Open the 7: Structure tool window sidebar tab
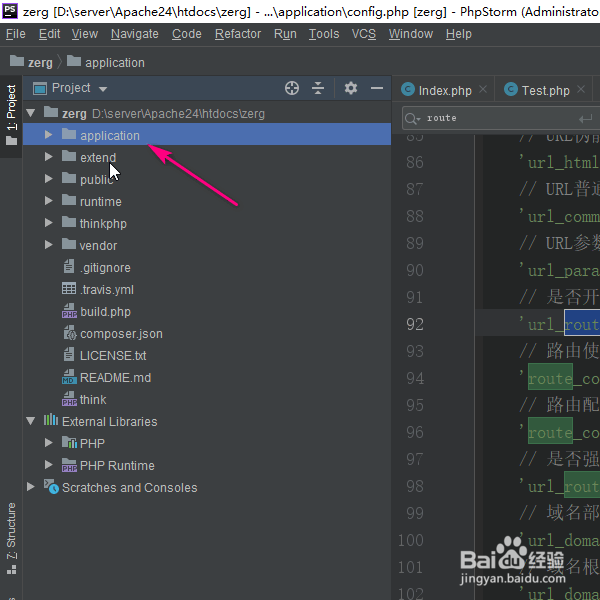Viewport: 600px width, 600px height. [x=11, y=539]
